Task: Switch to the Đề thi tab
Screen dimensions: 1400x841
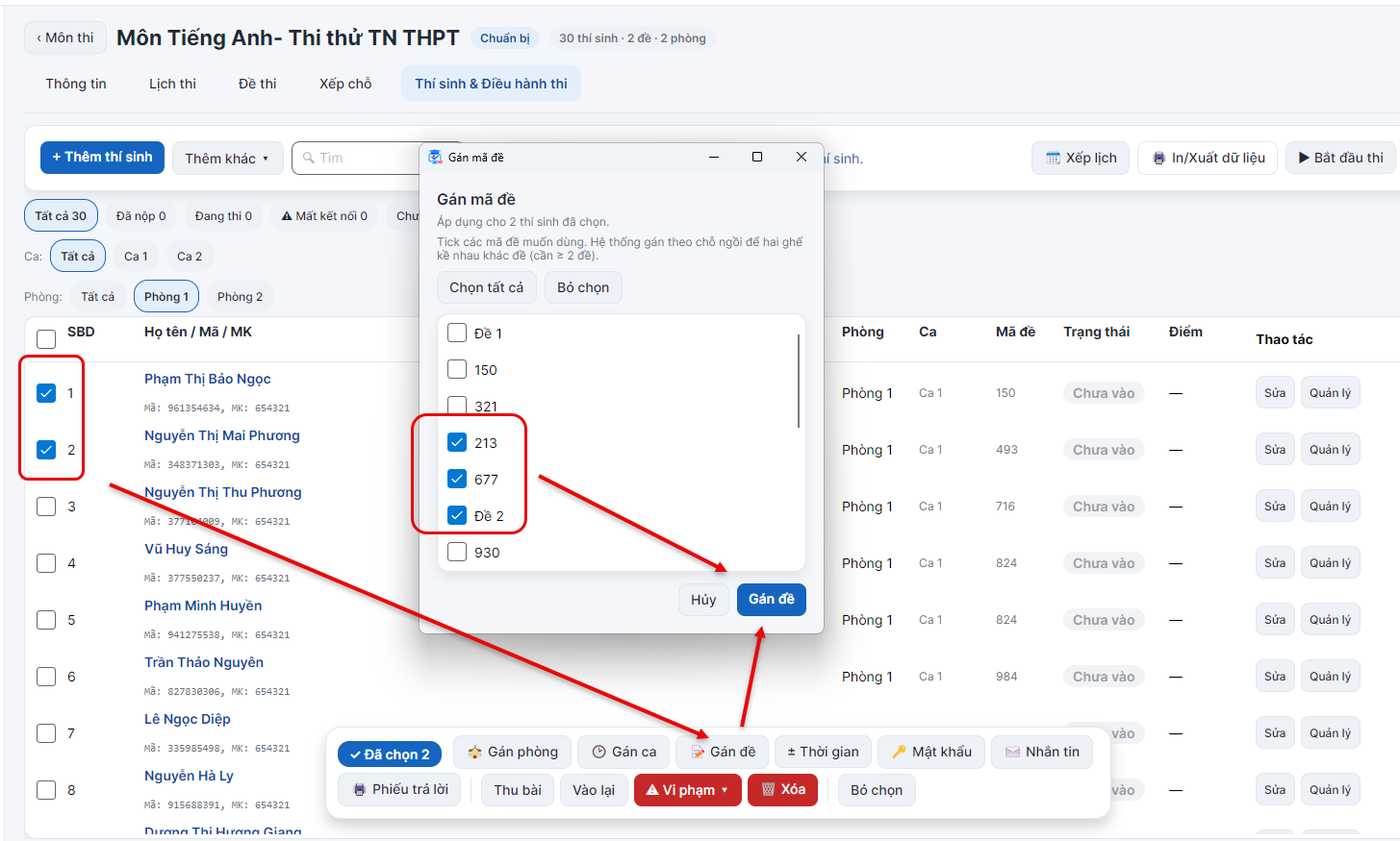Action: click(258, 84)
